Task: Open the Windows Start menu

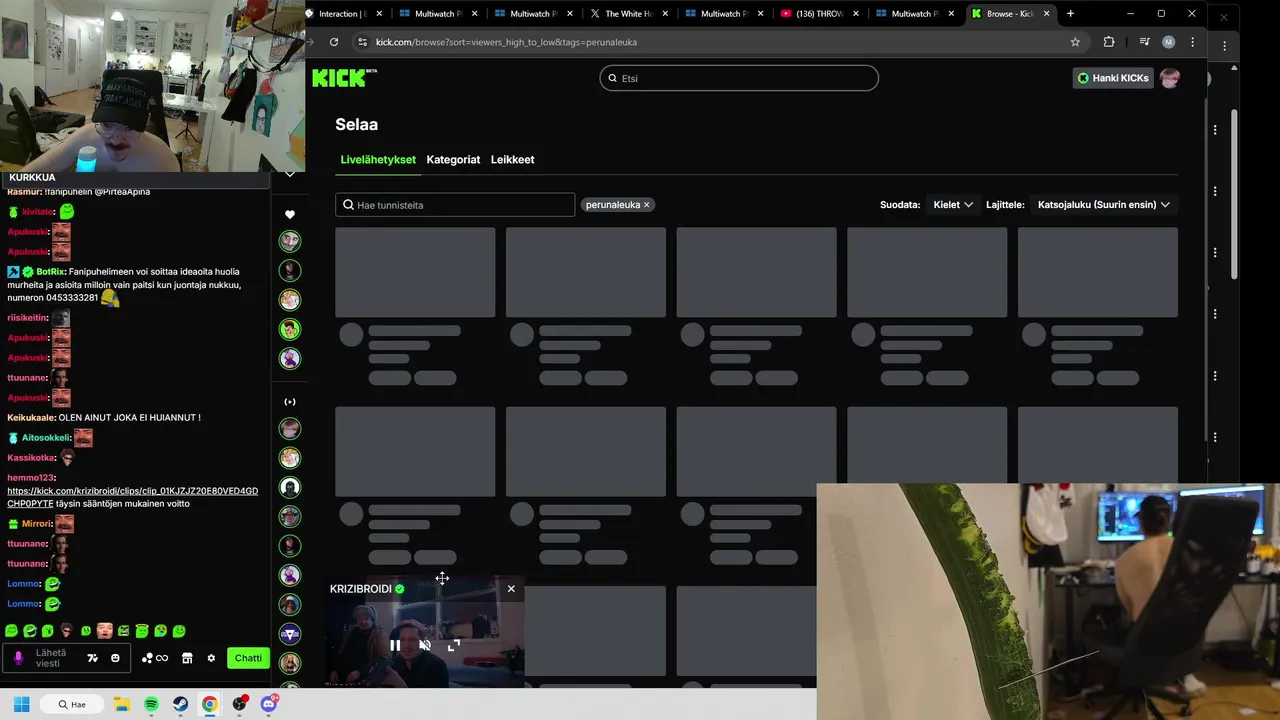Action: tap(21, 704)
